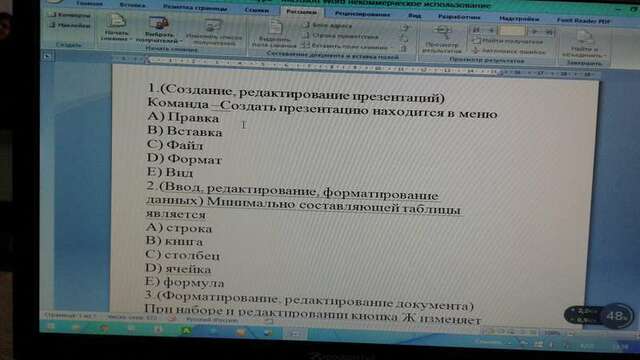Click the answer line 'E) Вид'
This screenshot has width=640, height=360.
tap(170, 172)
